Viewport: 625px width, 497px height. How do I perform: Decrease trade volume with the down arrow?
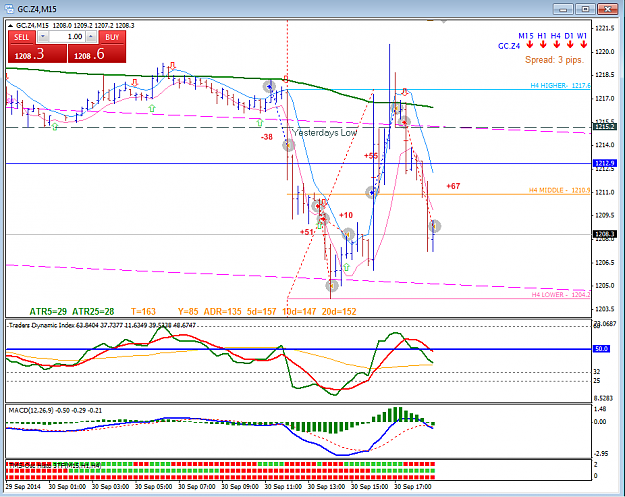pos(43,37)
